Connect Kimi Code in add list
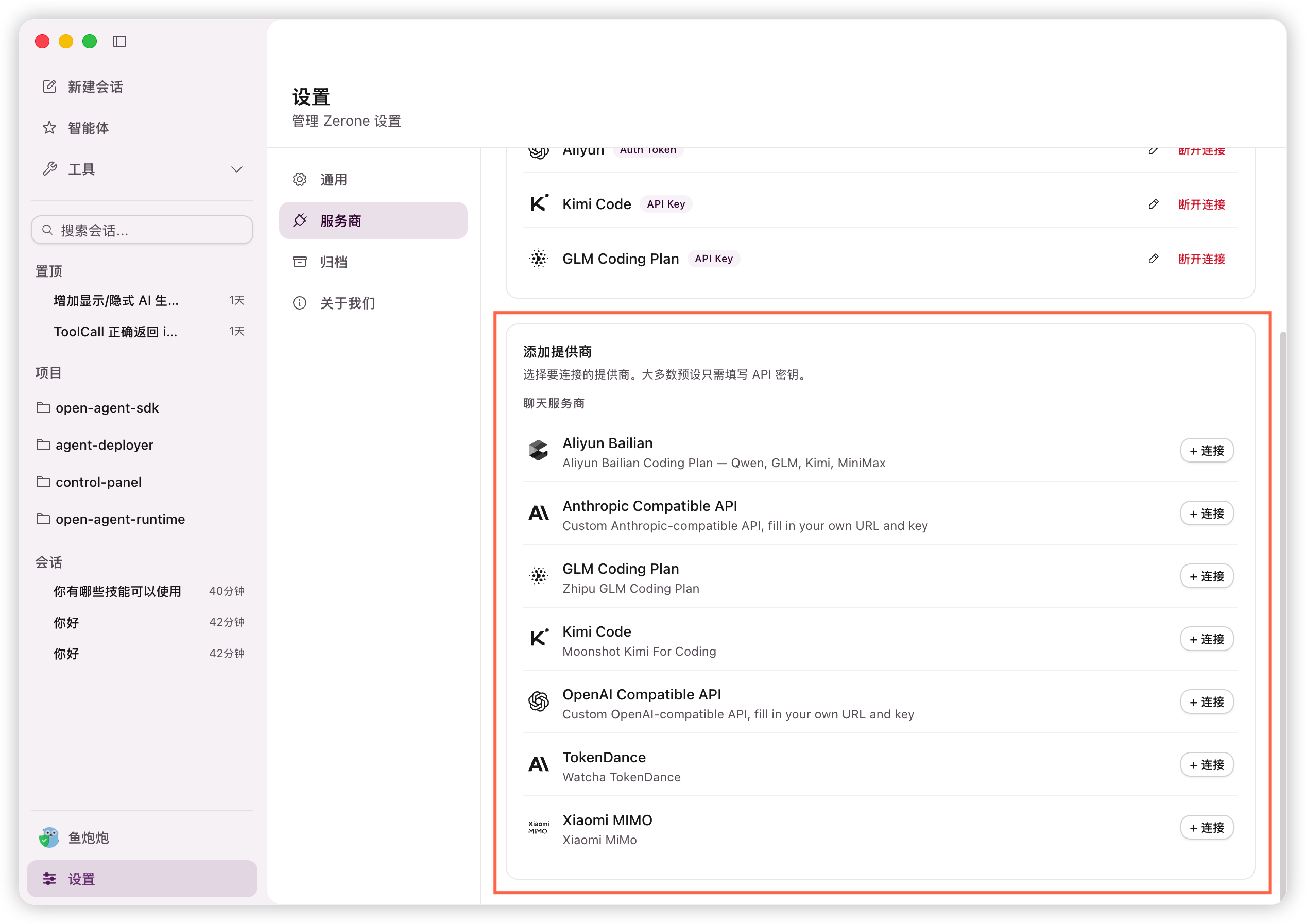 click(x=1207, y=640)
